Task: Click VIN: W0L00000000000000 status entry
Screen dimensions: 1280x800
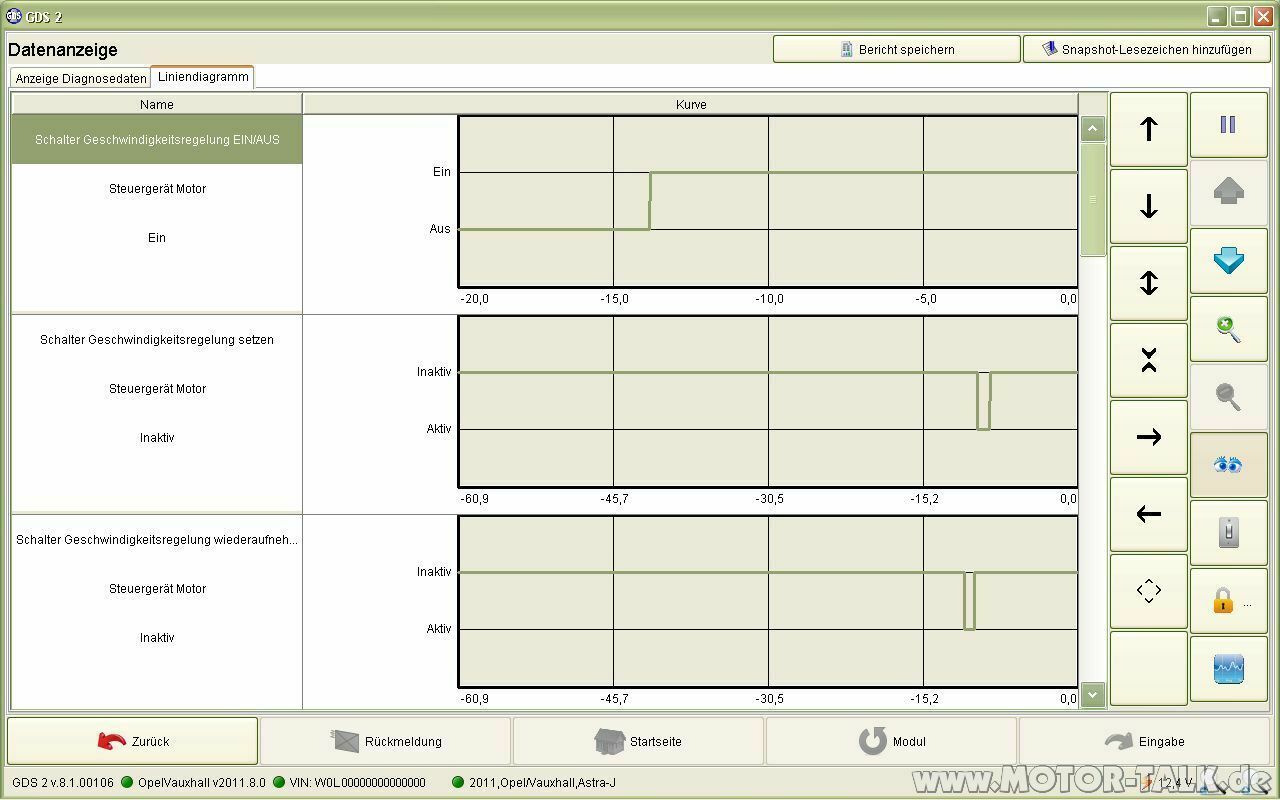Action: coord(349,782)
